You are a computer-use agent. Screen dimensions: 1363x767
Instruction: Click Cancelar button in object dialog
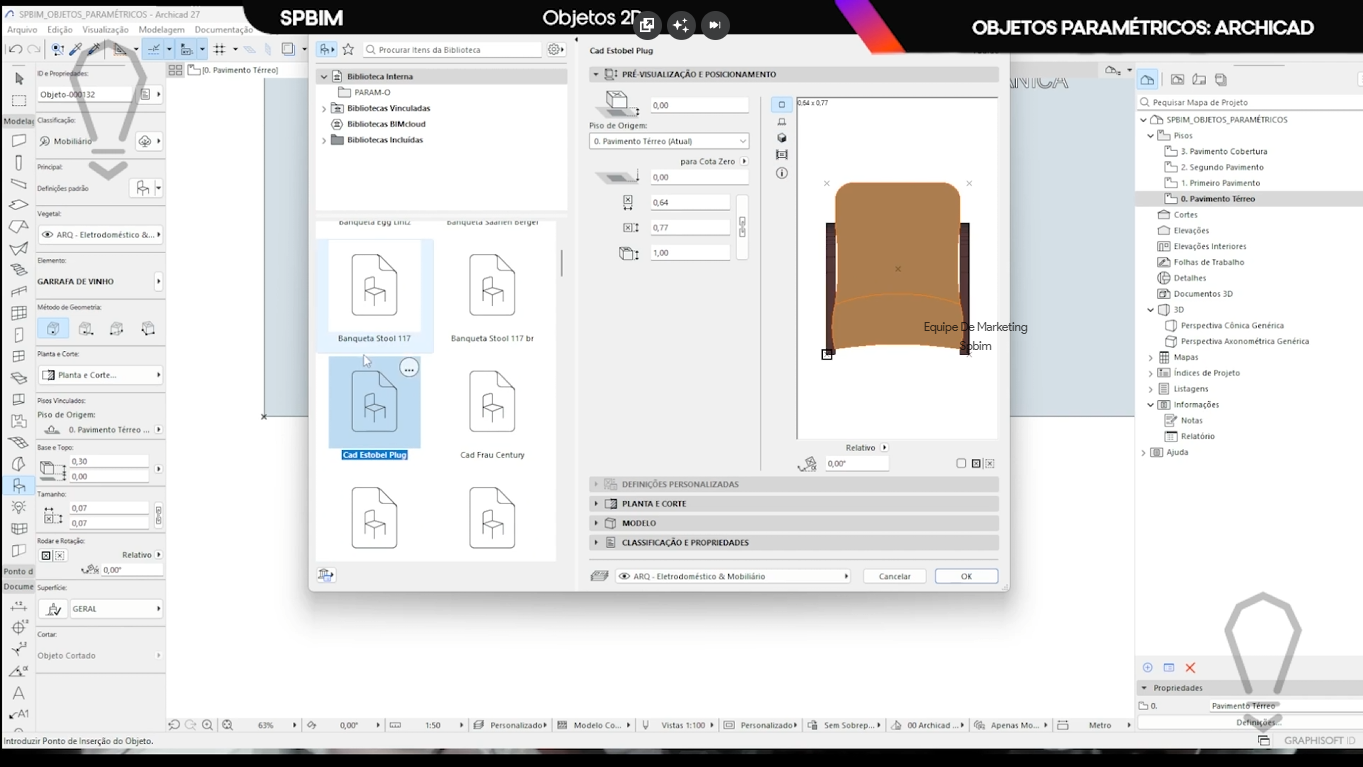pyautogui.click(x=894, y=576)
